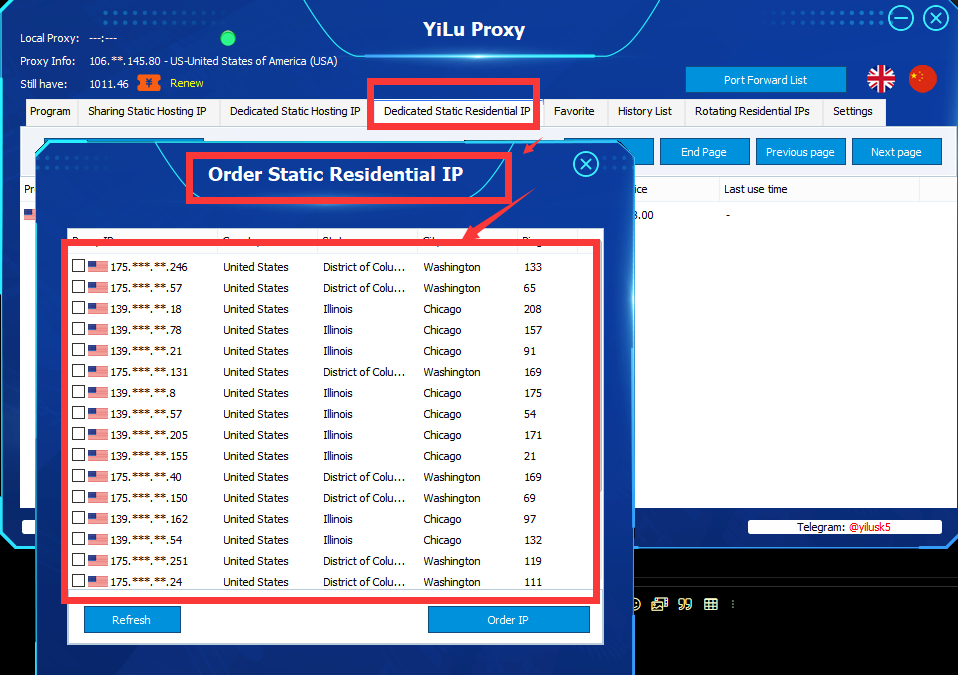Select the checkbox for IP 139.***.**.205

pyautogui.click(x=78, y=434)
